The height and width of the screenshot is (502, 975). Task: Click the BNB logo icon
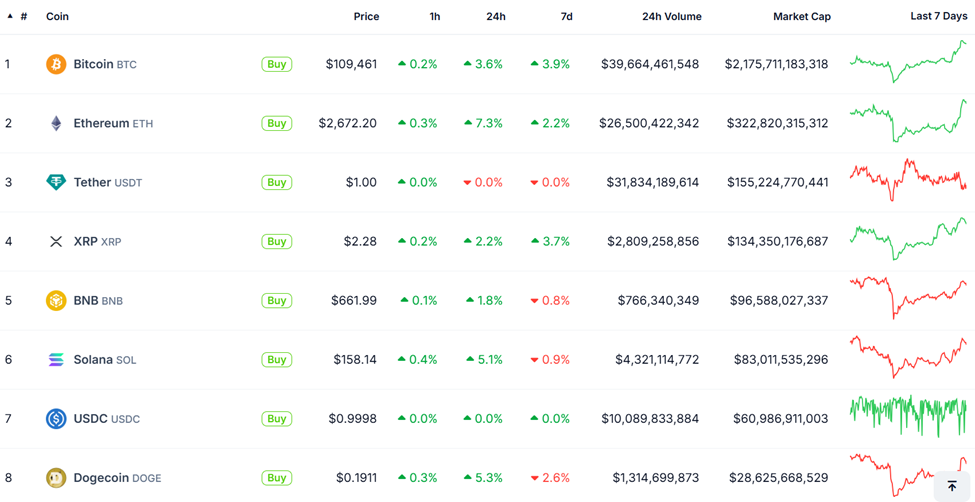point(56,300)
